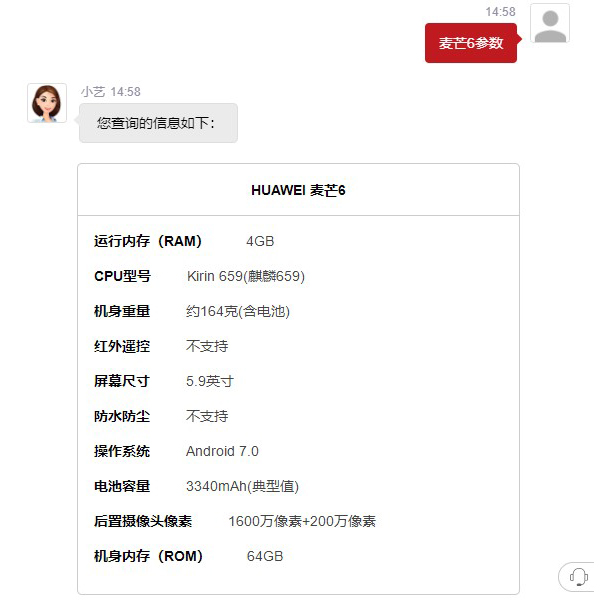Click the 14:58 timestamp above the red bubble
This screenshot has width=600, height=603.
pos(500,12)
